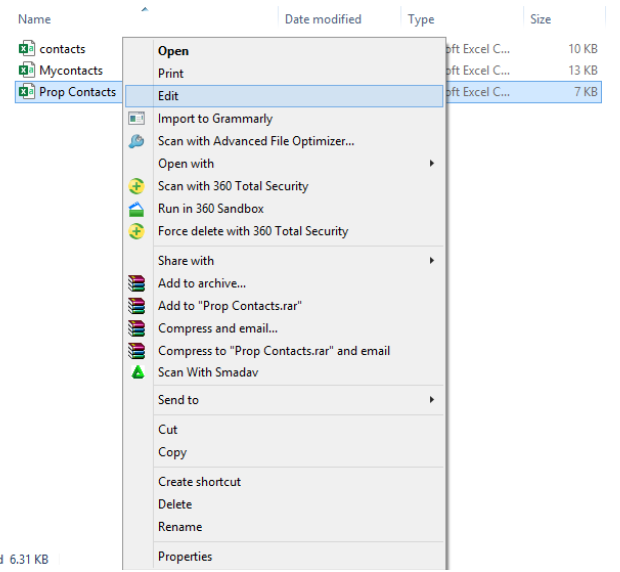Select Create shortcut
The height and width of the screenshot is (572, 620).
[284, 482]
